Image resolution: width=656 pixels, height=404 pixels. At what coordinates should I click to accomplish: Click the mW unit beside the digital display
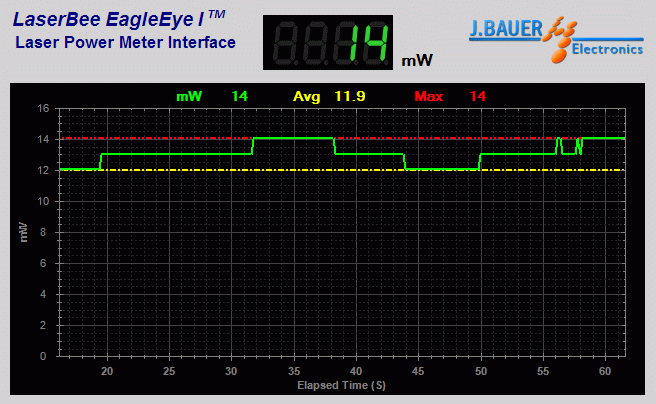(417, 61)
